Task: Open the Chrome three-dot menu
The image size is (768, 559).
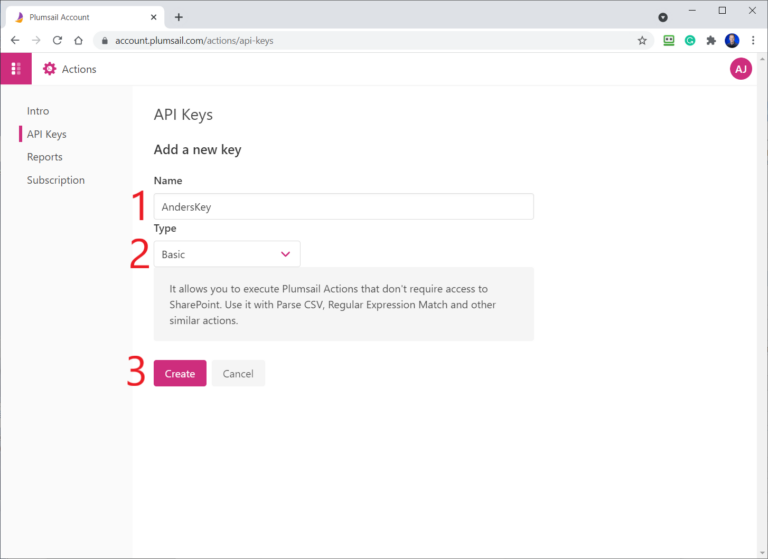Action: 753,41
